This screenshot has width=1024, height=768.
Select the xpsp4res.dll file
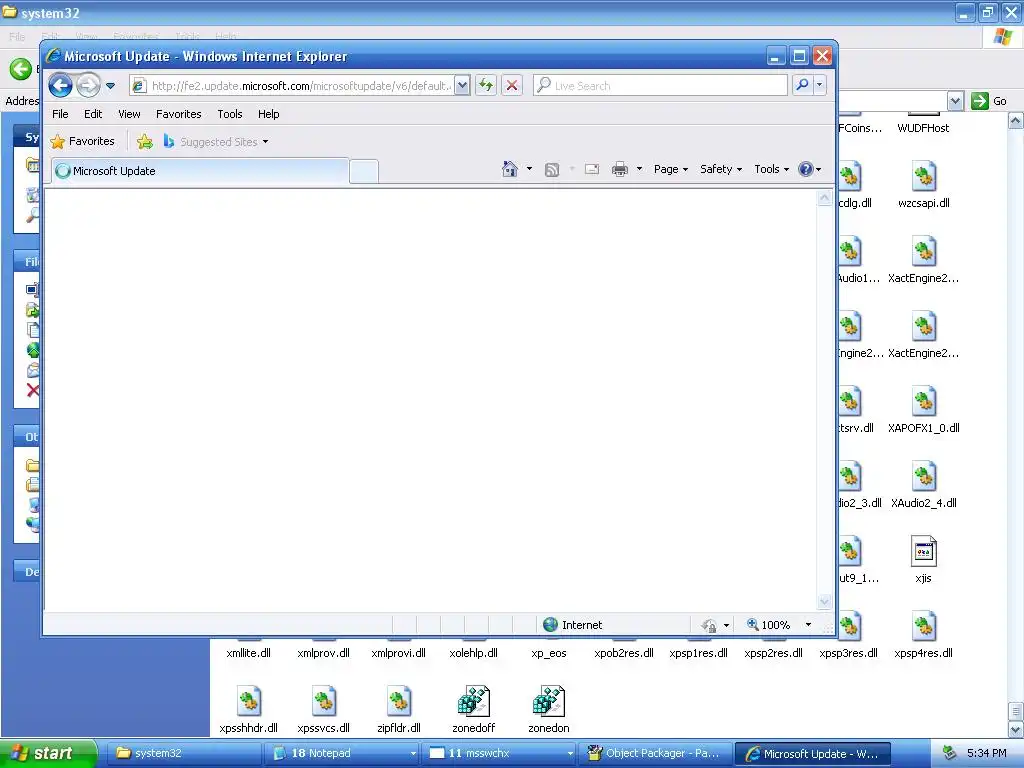tap(923, 635)
